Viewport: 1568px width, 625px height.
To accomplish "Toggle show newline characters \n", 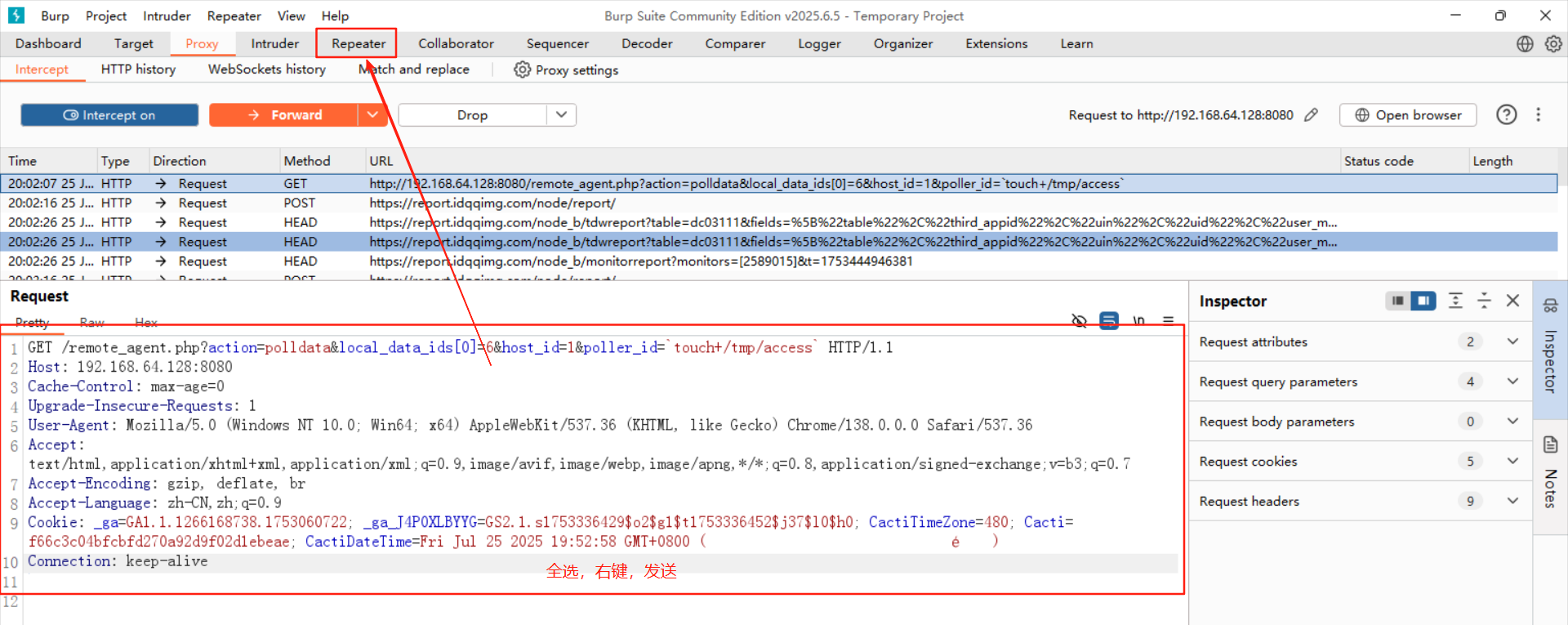I will [x=1139, y=321].
